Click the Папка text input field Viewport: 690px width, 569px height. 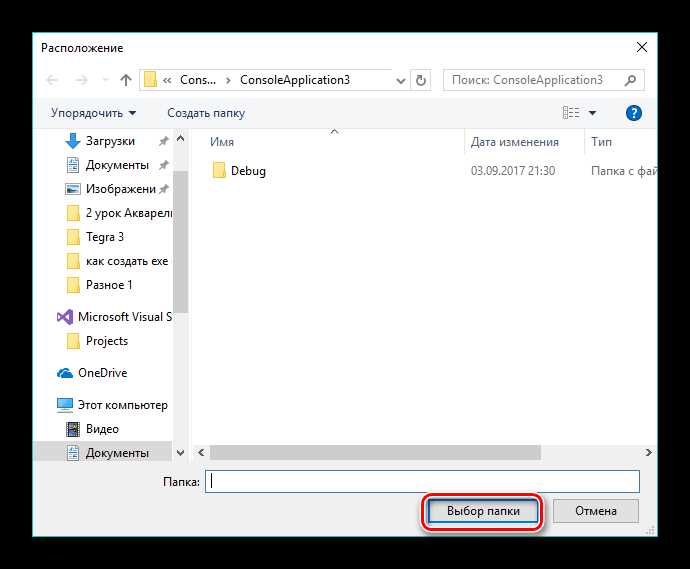point(422,482)
